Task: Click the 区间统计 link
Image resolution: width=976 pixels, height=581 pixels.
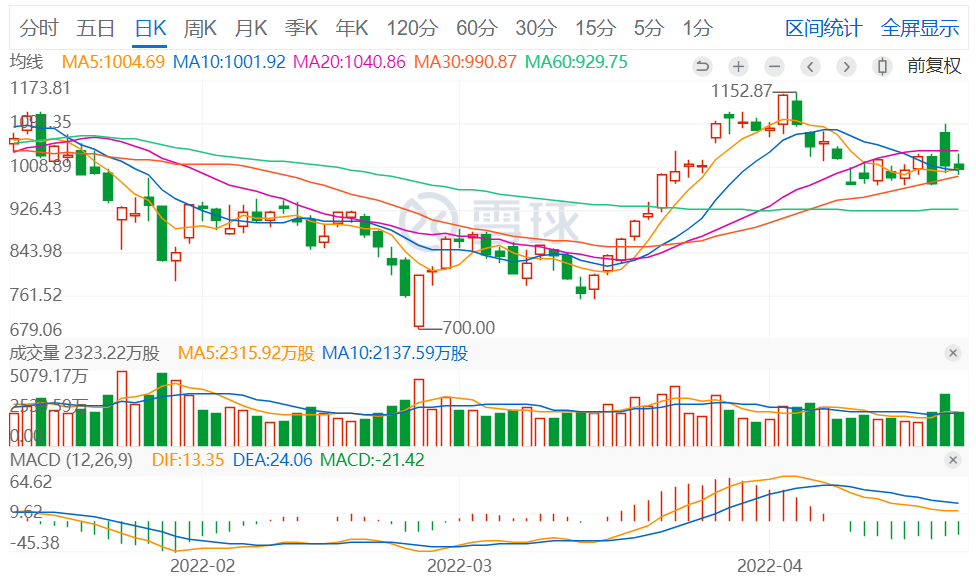Action: [x=823, y=28]
